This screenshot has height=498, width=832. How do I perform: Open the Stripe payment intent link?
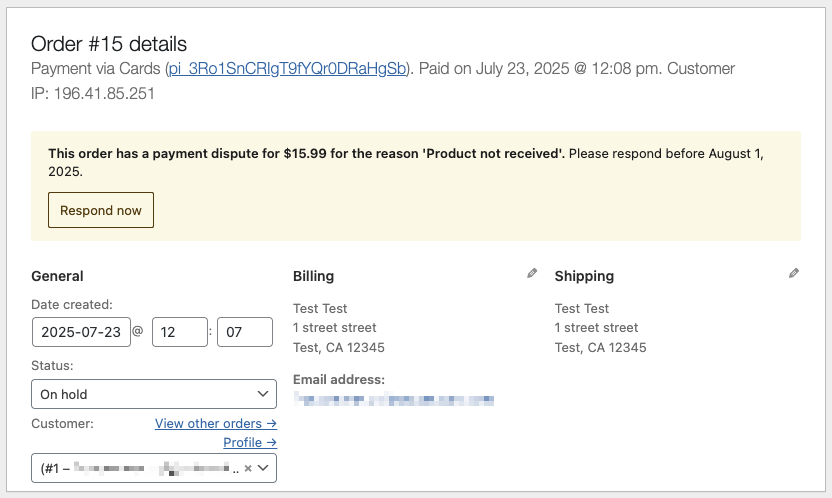(x=288, y=68)
